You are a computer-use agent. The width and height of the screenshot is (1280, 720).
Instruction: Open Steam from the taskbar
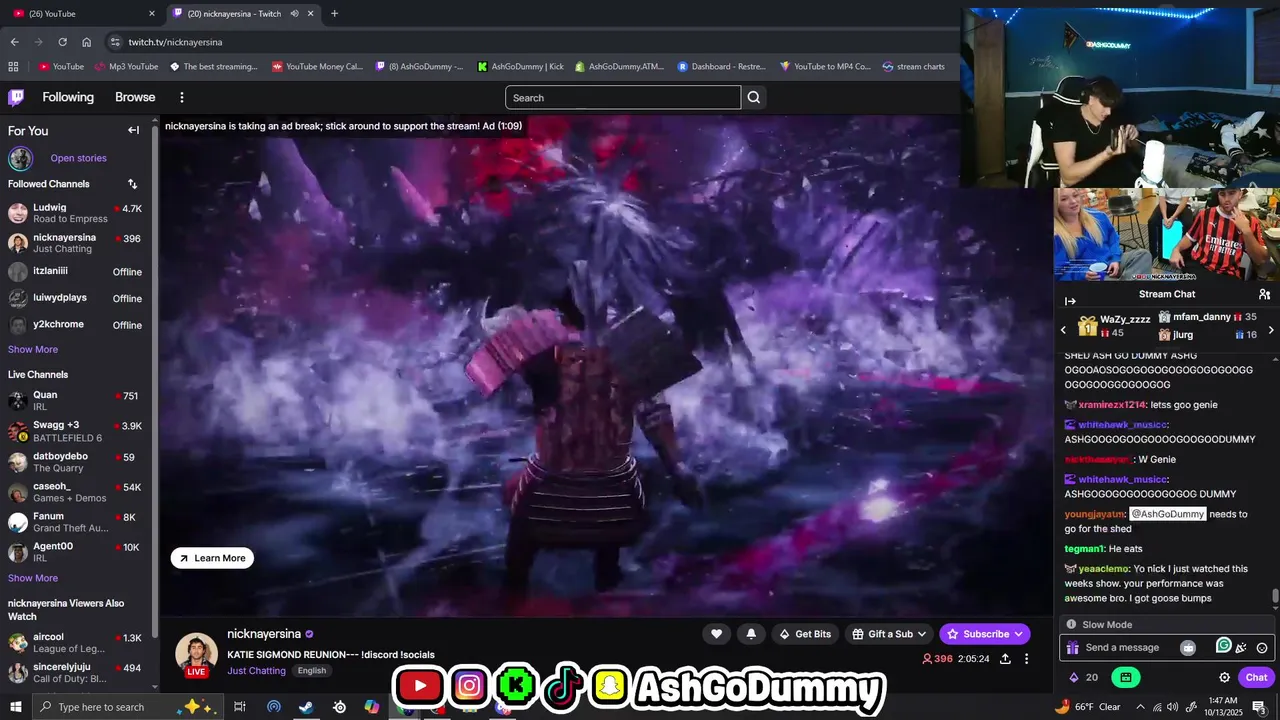[306, 707]
